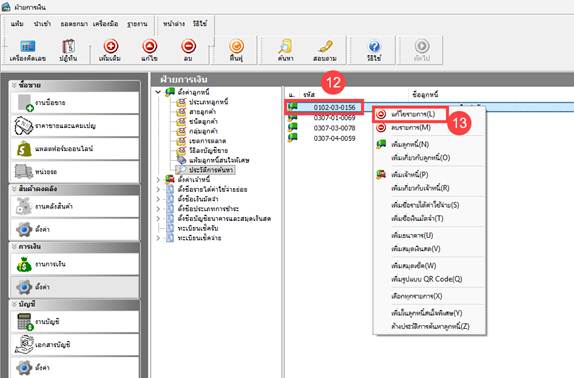Click the ชื่อลูกหนี้ column header
Screen dimensions: 574x378
(425, 95)
